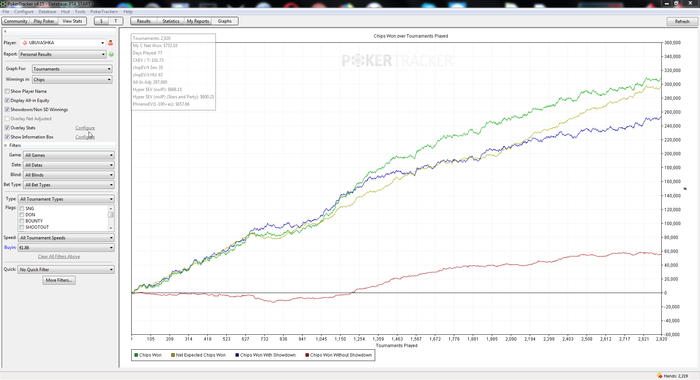
Task: Open the All Tournament Types dropdown
Action: [66, 199]
